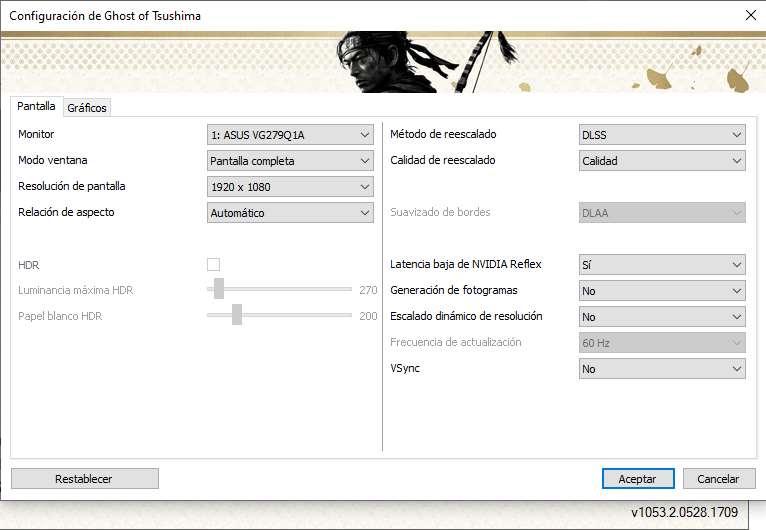Click the Monitor label text
The image size is (766, 530).
(x=36, y=134)
